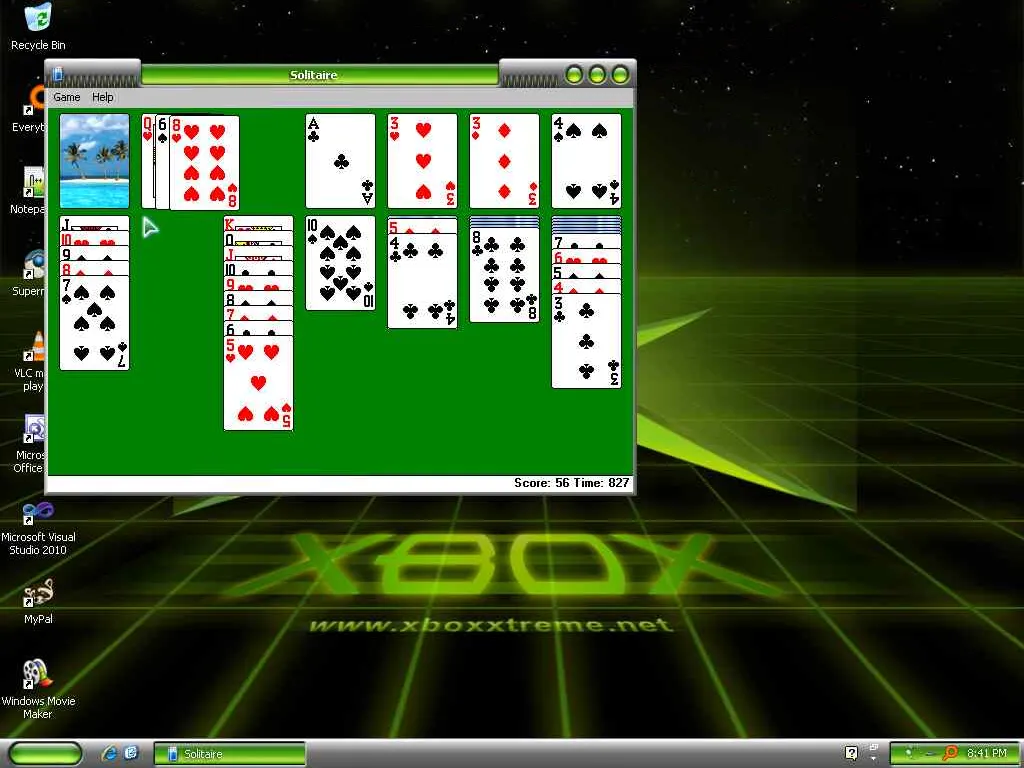Open the Recycle Bin desktop icon

pos(38,27)
